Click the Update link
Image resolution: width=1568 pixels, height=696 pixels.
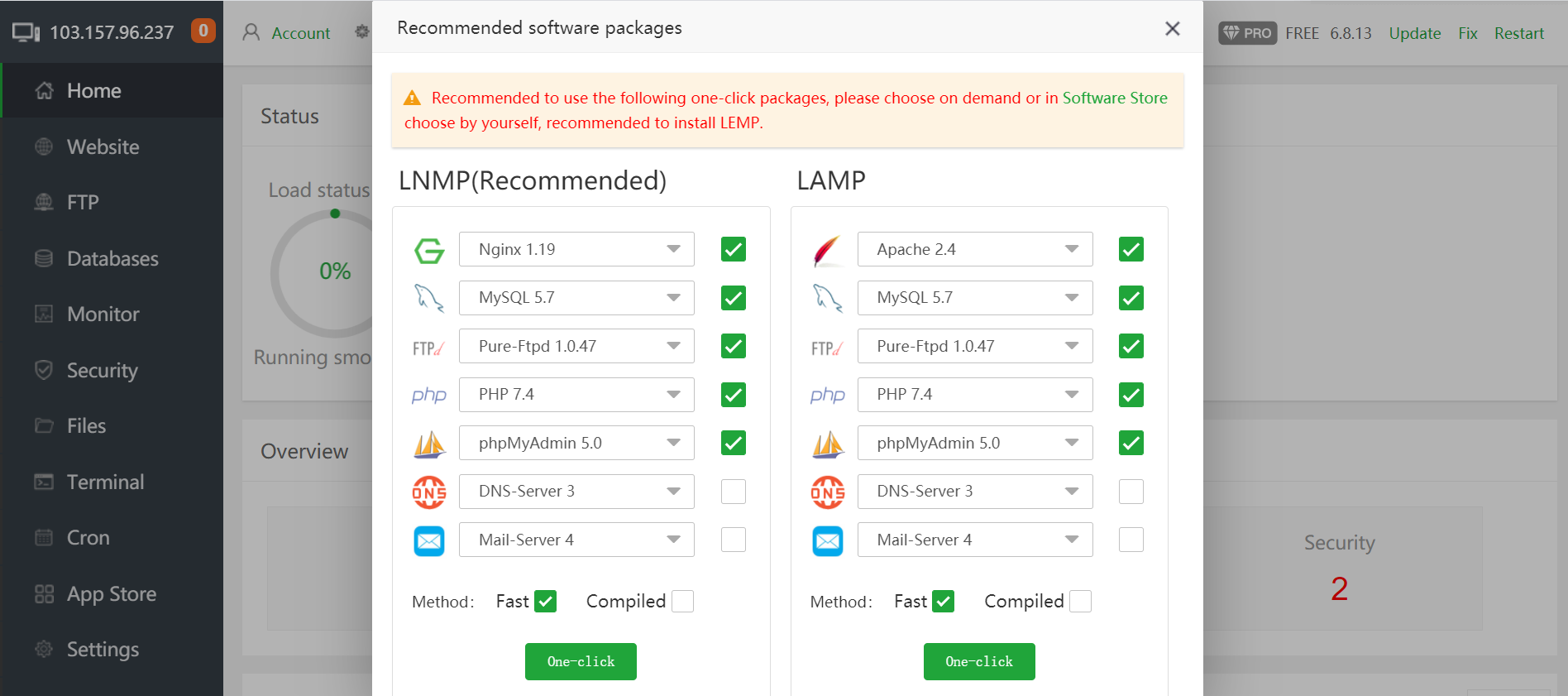[1414, 33]
